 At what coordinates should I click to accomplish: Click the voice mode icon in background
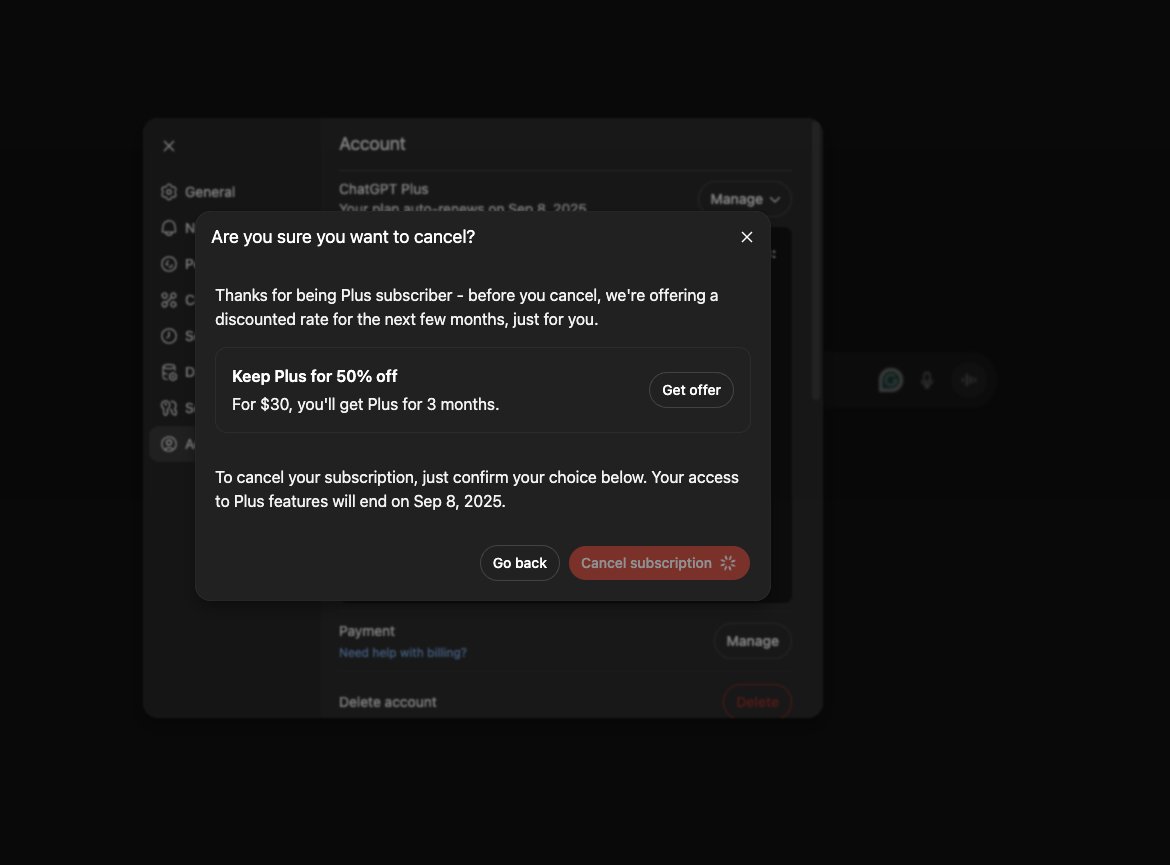[x=969, y=380]
